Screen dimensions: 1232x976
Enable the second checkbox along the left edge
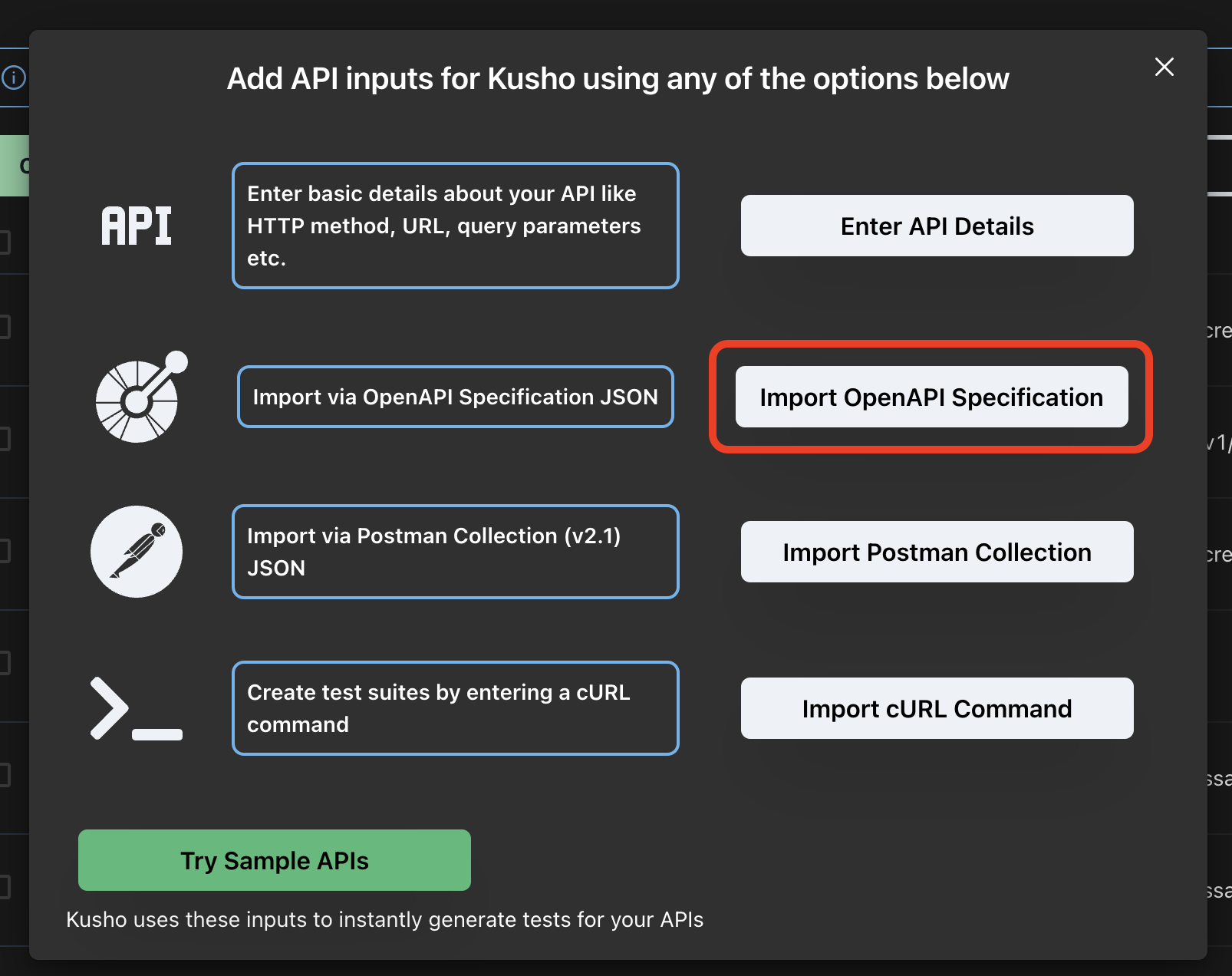[x=6, y=325]
